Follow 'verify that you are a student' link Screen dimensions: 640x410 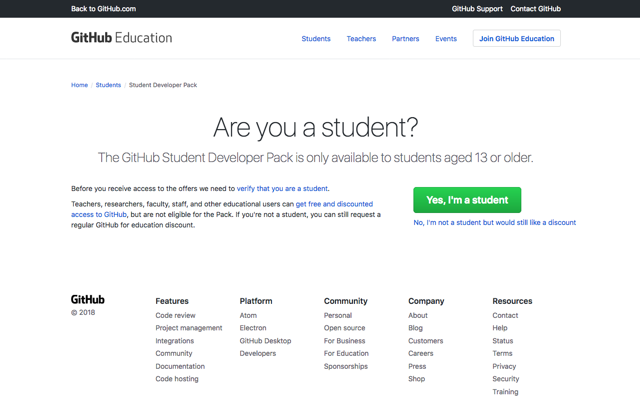[x=282, y=188]
